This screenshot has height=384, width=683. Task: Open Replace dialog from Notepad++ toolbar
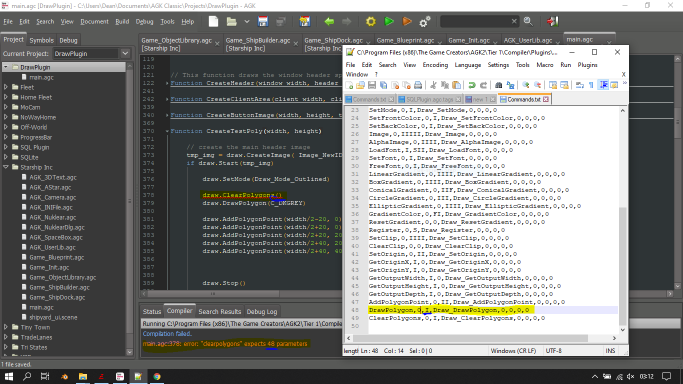click(x=510, y=85)
